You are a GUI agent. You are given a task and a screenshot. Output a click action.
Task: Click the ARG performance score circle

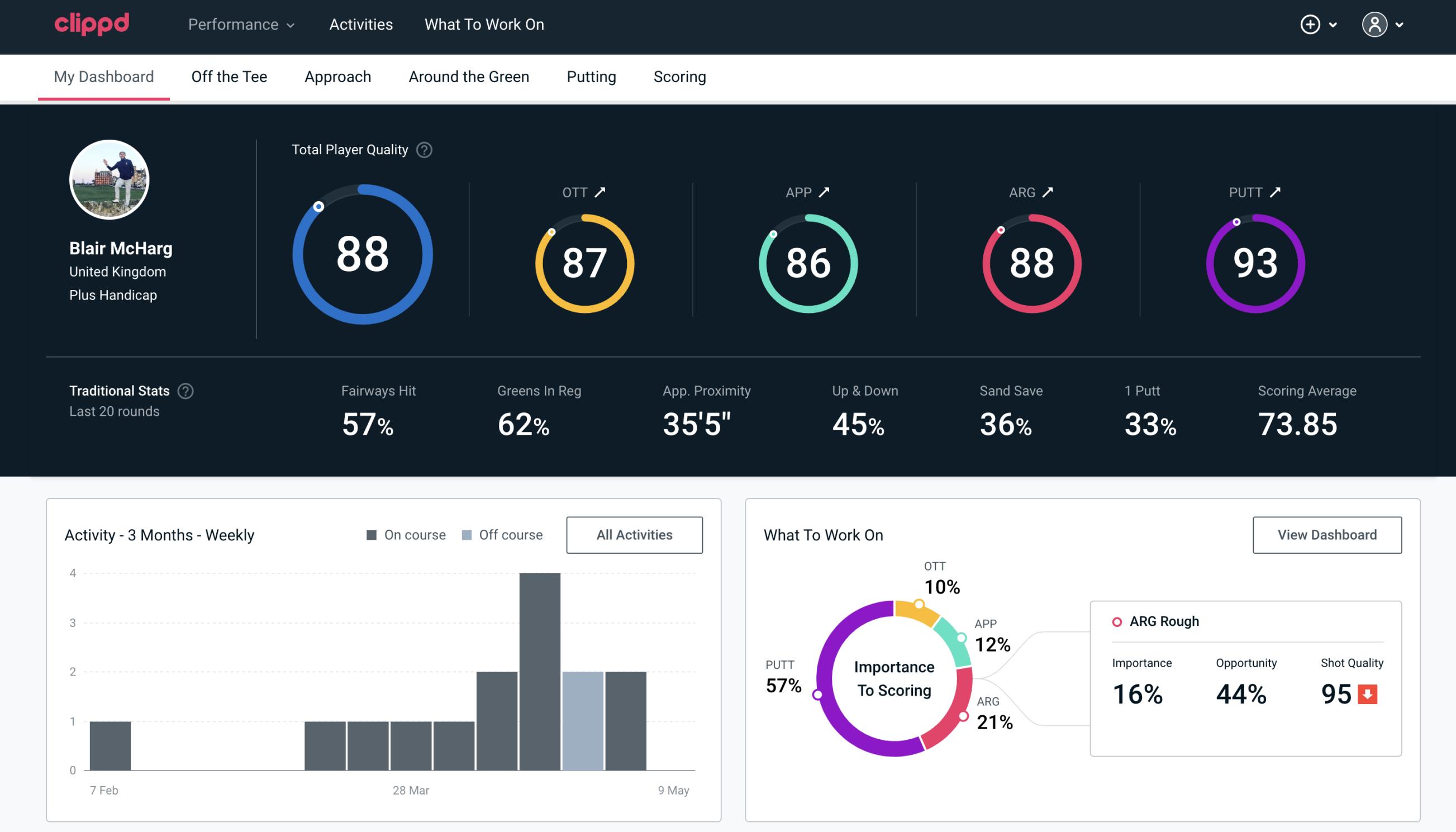(1031, 261)
